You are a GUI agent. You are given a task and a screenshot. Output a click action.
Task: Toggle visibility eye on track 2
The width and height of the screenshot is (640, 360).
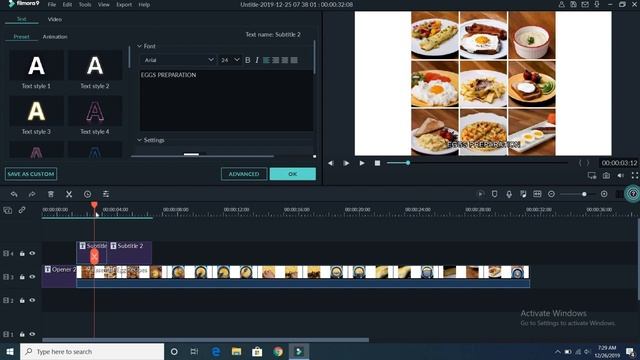pos(32,300)
